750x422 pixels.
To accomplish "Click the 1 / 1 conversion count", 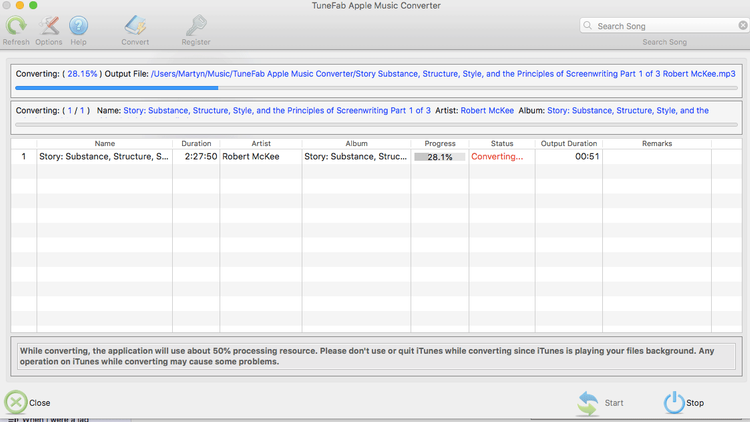I will (76, 111).
